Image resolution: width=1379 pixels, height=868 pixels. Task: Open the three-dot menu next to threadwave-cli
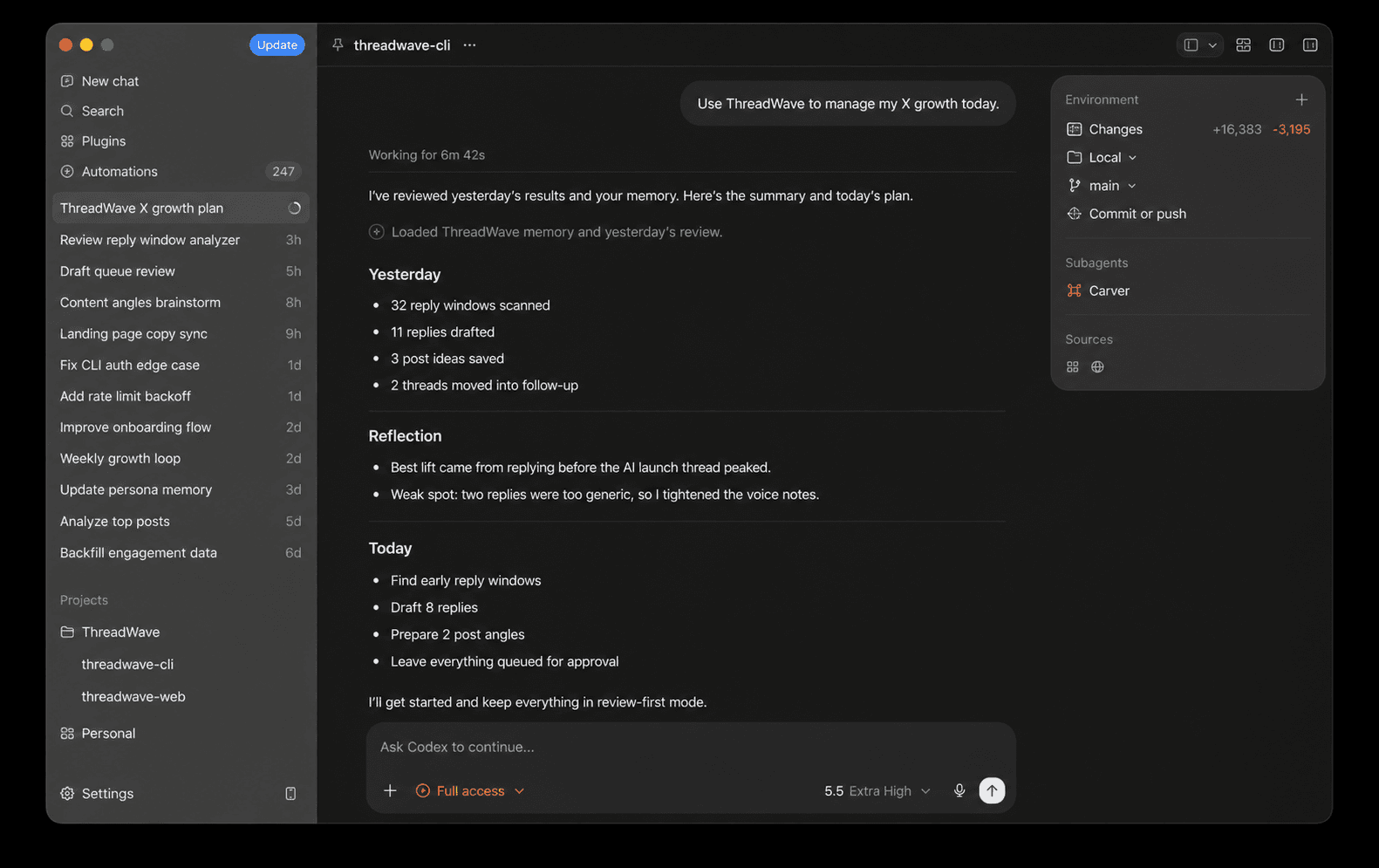click(x=469, y=44)
